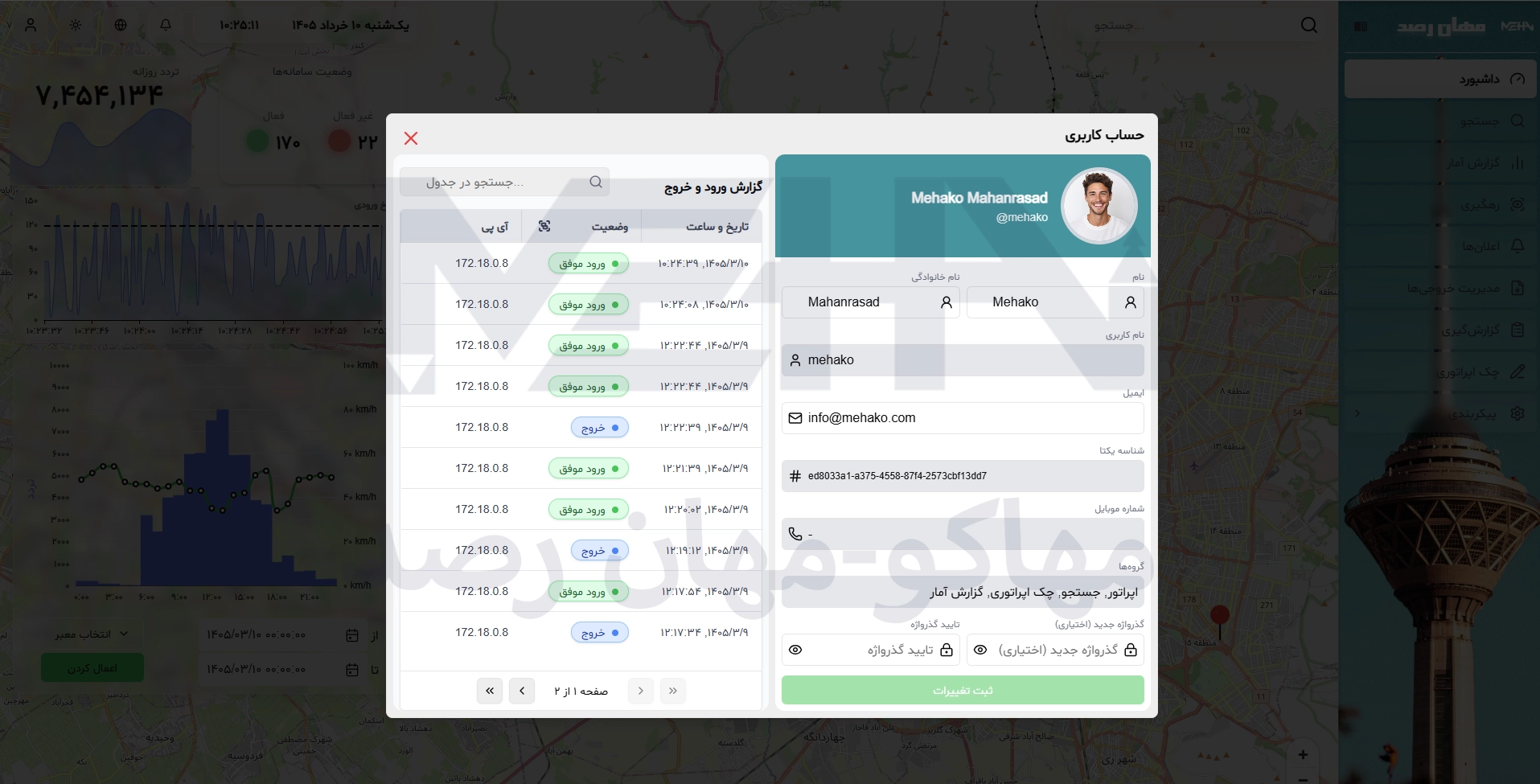1540x784 pixels.
Task: Open the user profile icon in the top bar
Action: coord(31,25)
